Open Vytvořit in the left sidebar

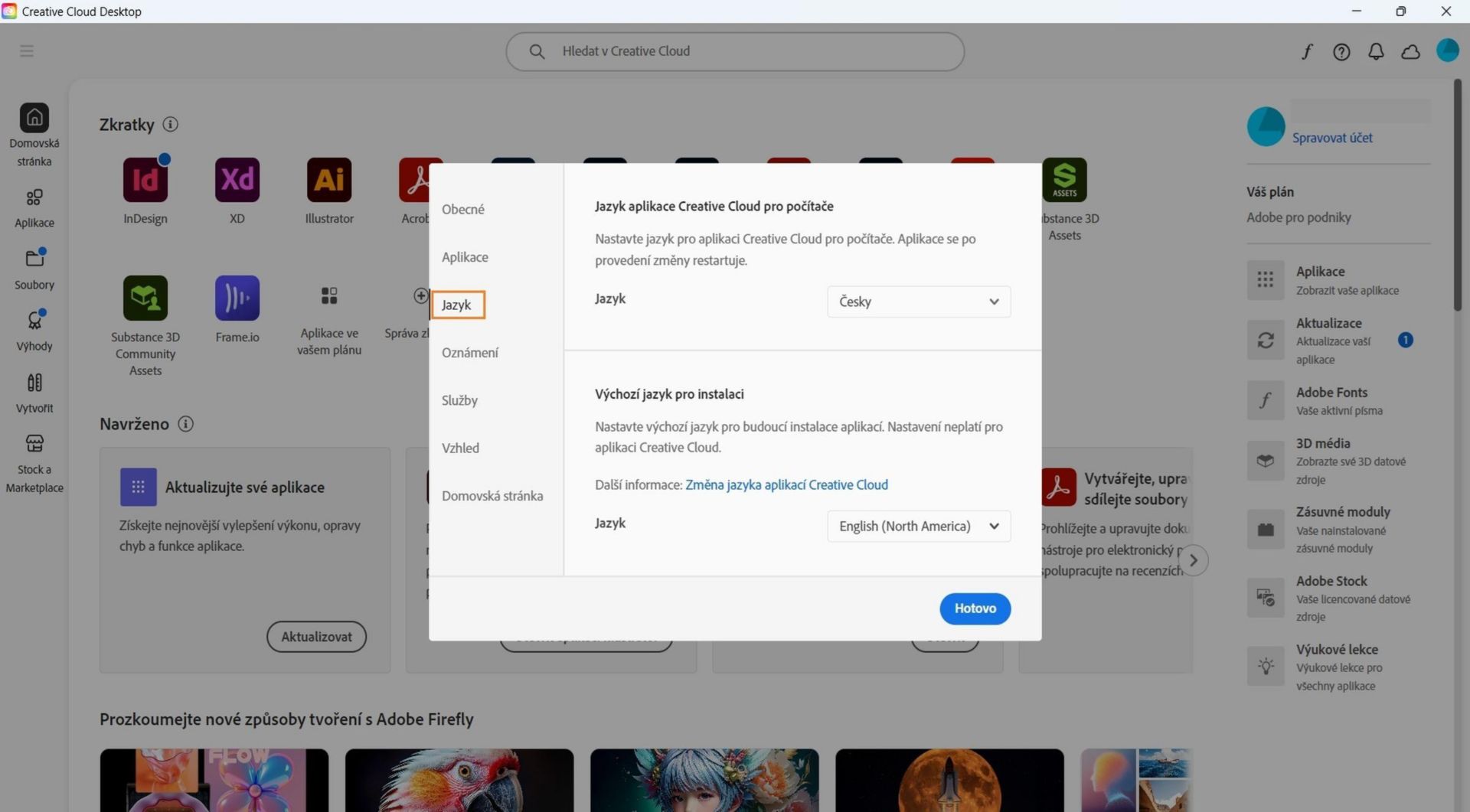tap(34, 393)
